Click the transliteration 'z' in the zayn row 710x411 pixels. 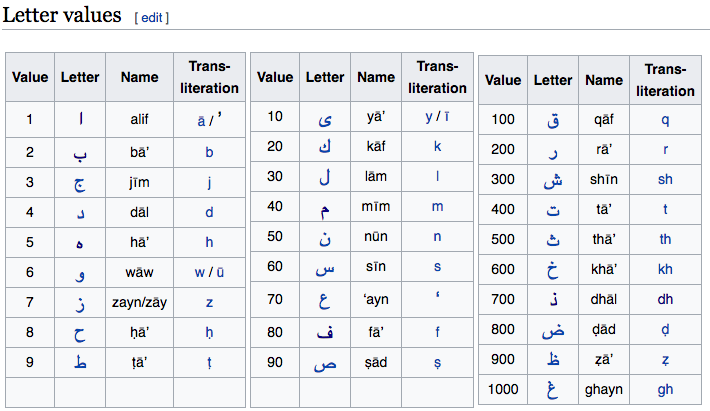[209, 302]
